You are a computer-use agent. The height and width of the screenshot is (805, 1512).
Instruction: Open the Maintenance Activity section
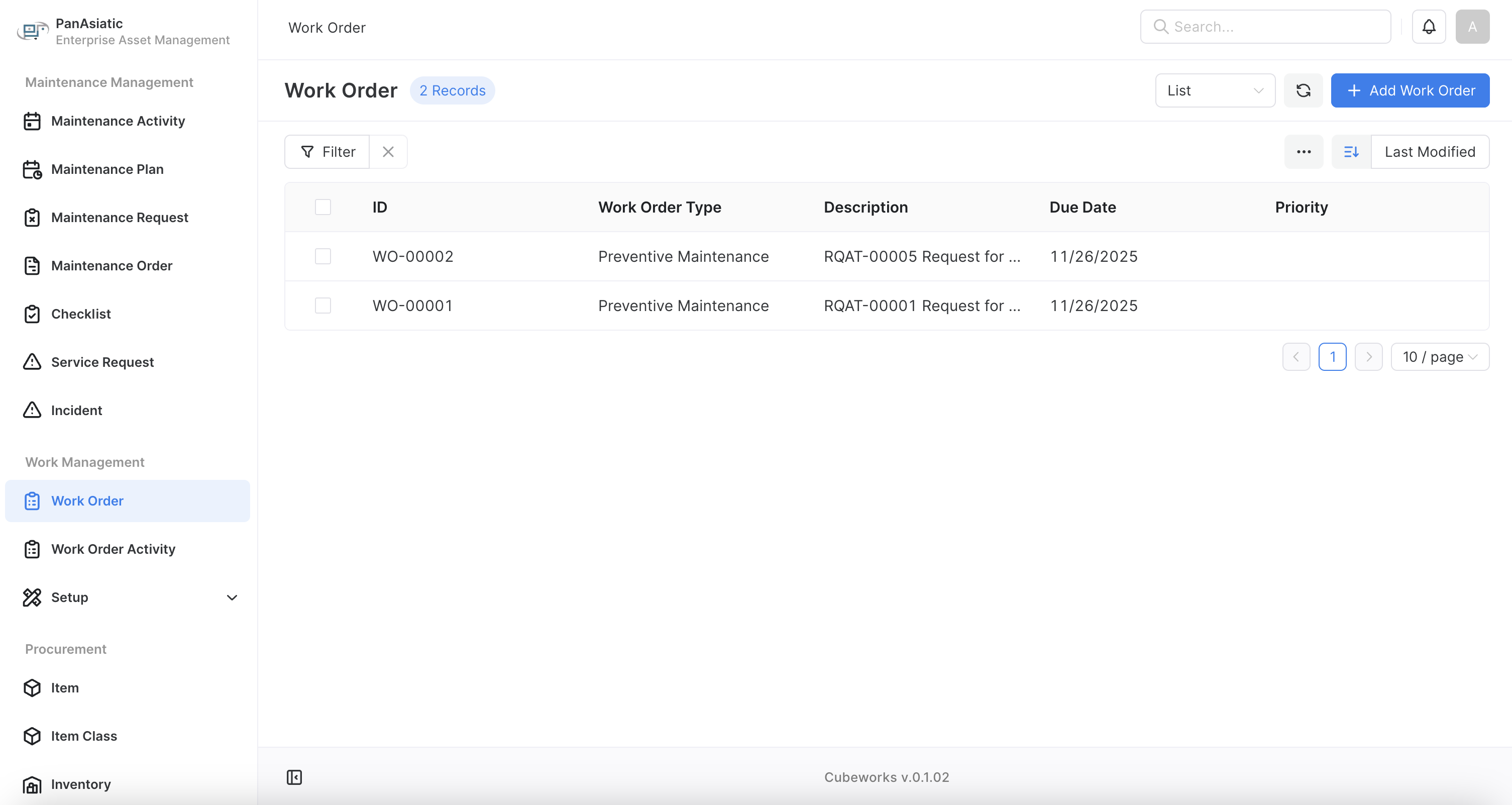118,121
